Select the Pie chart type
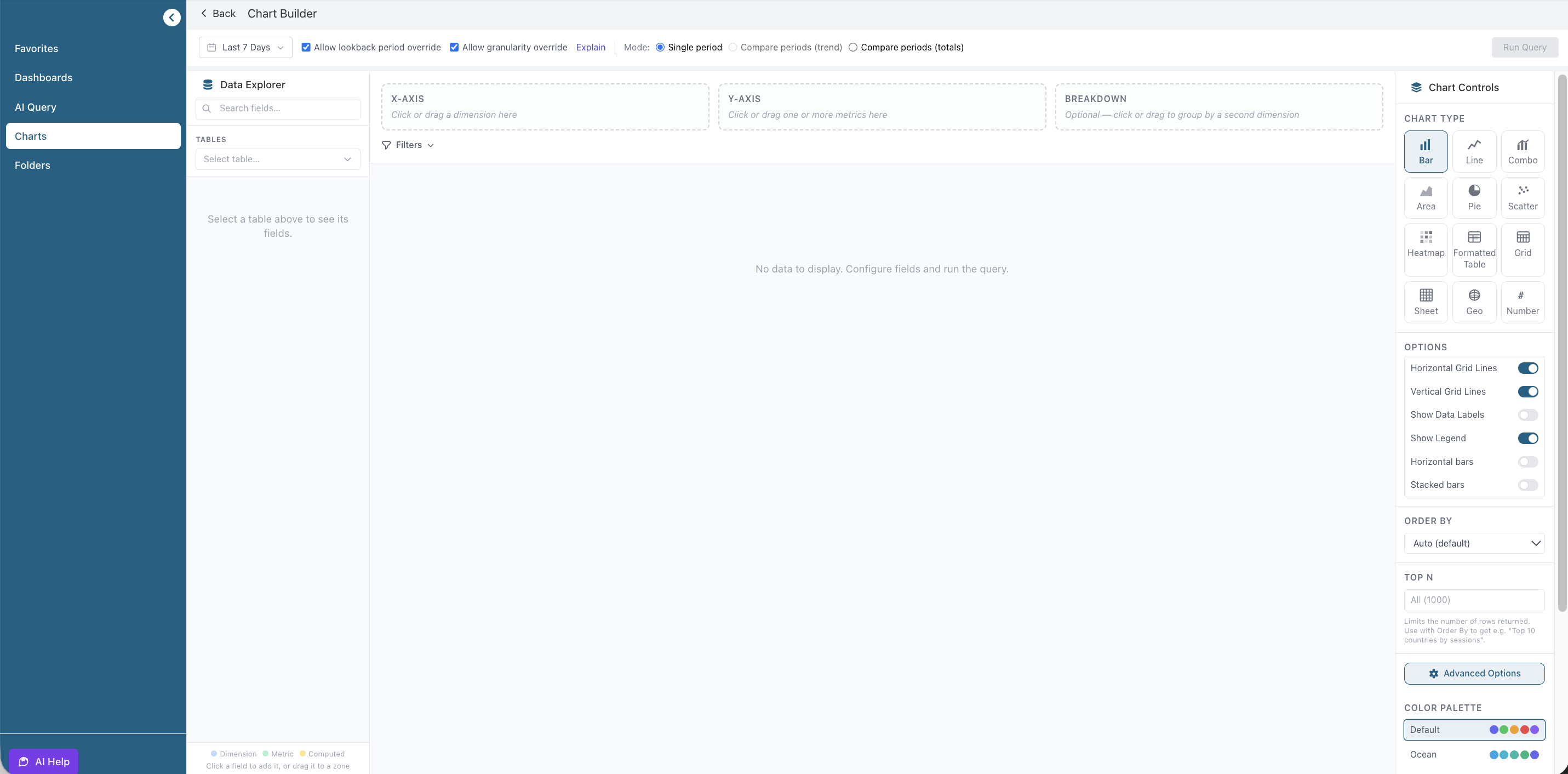Screen dimensions: 1568x774 click(1474, 198)
